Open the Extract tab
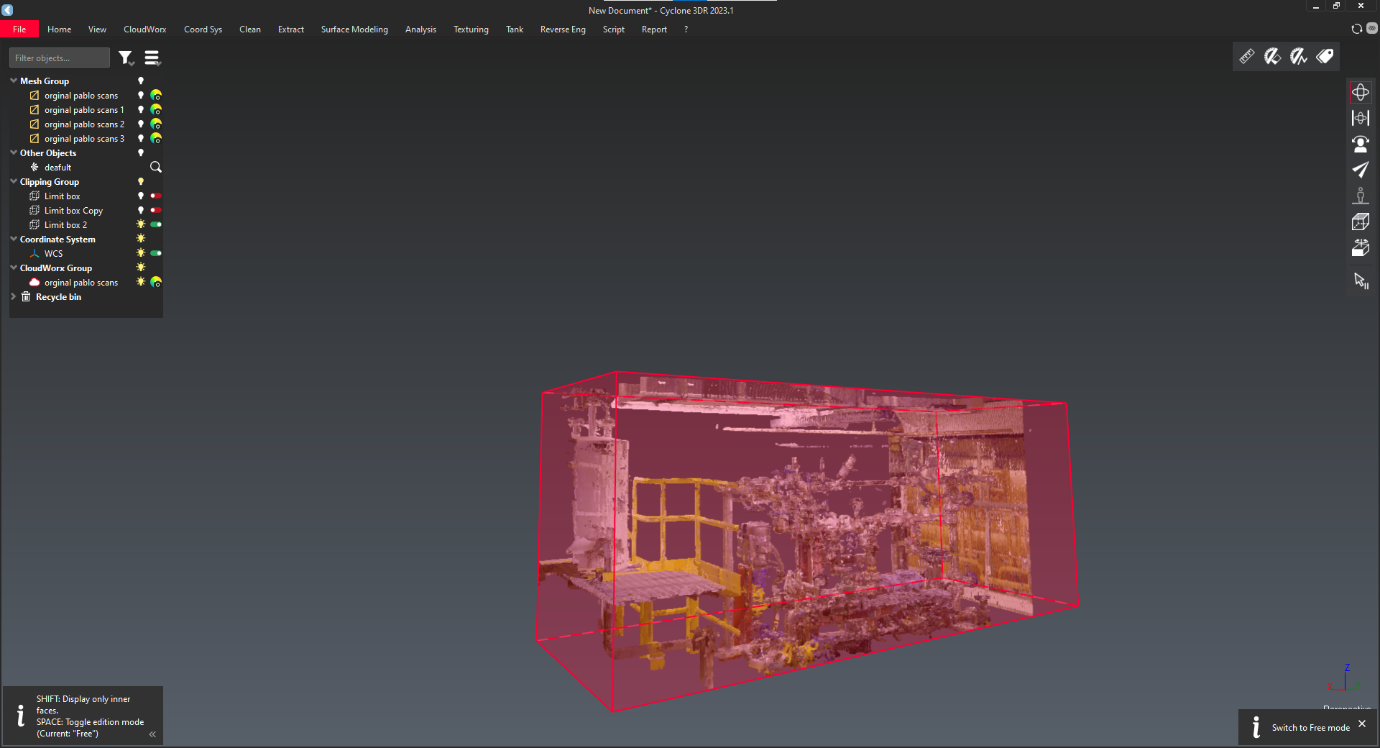1380x748 pixels. pyautogui.click(x=291, y=29)
